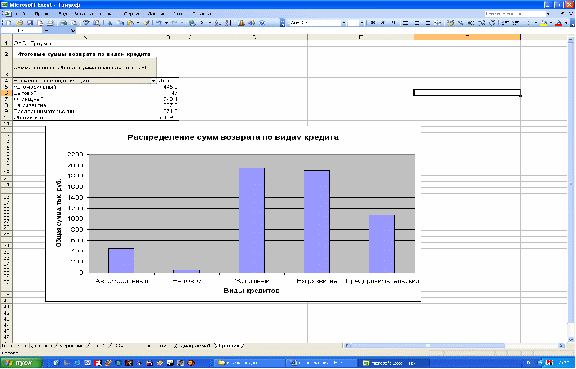Open the font name dropdown

click(344, 23)
